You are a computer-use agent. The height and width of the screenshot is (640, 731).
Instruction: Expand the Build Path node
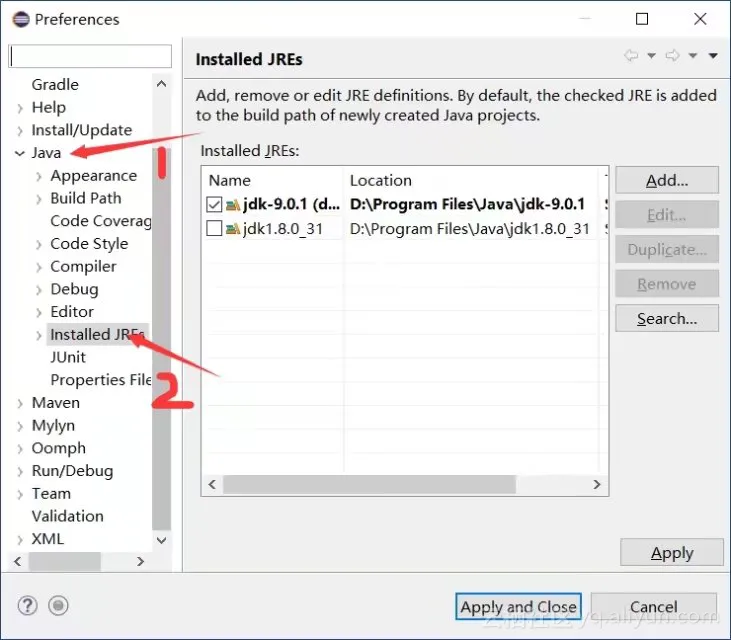click(39, 199)
